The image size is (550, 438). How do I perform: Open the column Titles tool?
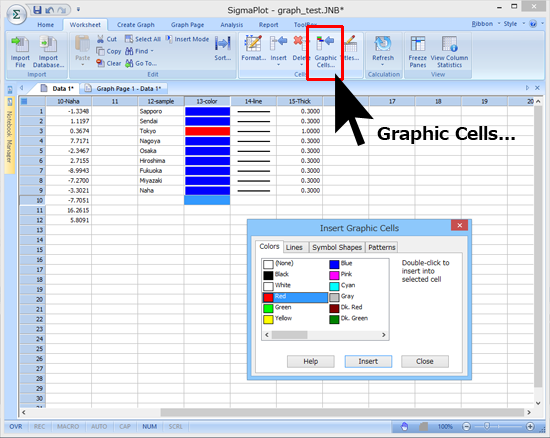point(351,48)
